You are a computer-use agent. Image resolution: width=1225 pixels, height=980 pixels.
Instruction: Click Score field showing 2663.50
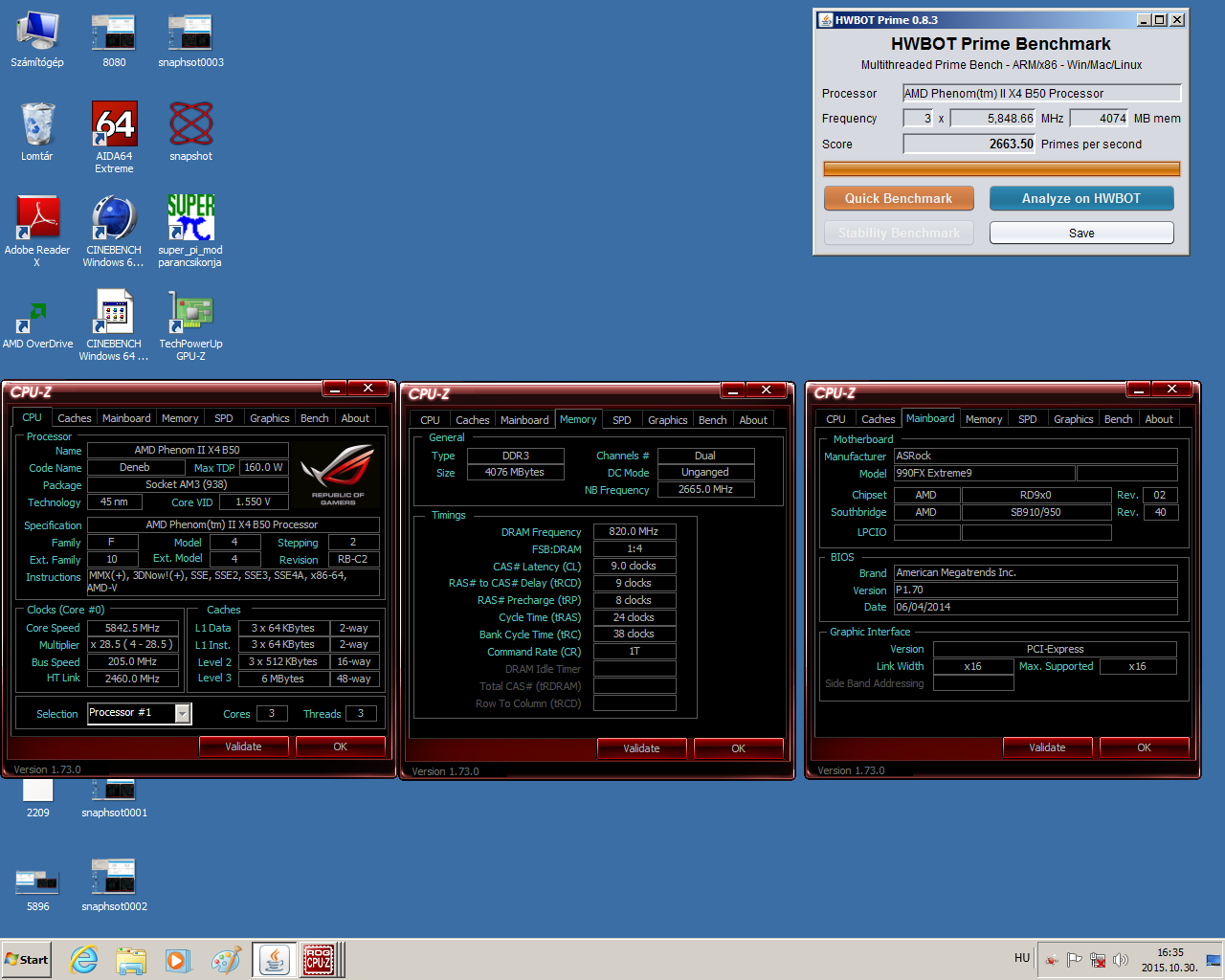tap(969, 144)
